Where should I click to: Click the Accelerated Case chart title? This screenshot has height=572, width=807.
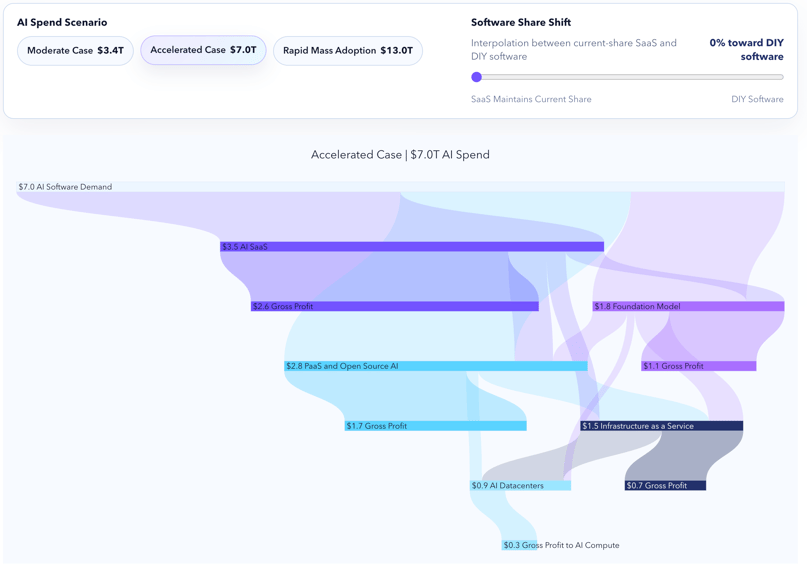pyautogui.click(x=400, y=155)
